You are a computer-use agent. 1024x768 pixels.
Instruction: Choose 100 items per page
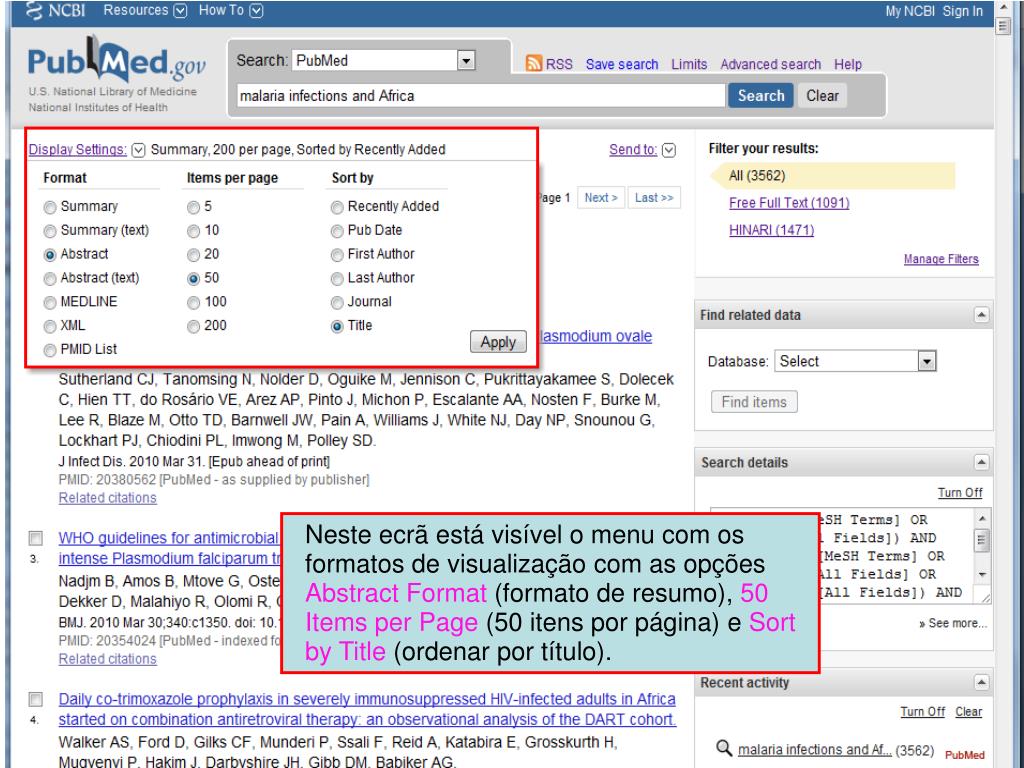(193, 303)
